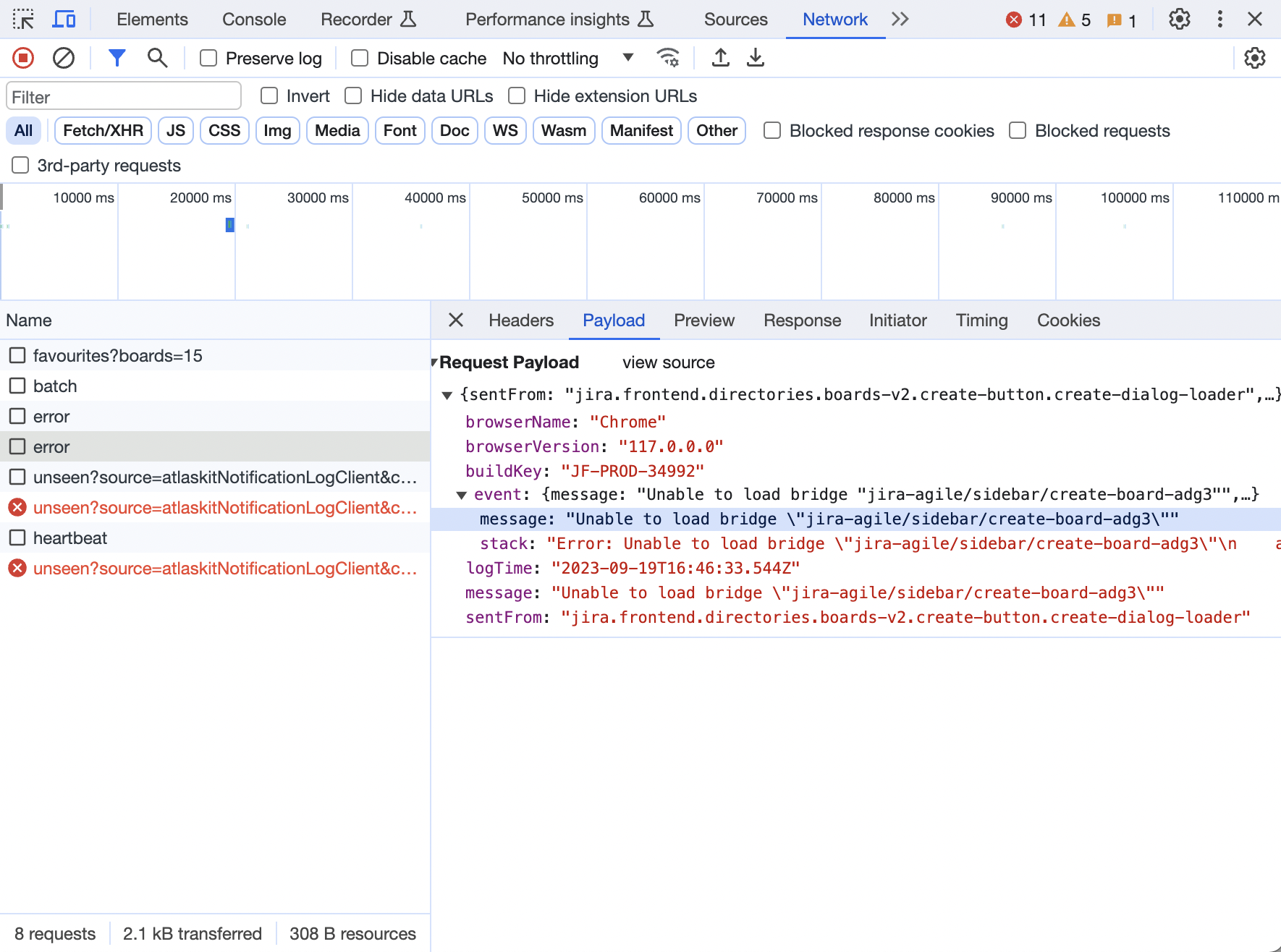Viewport: 1281px width, 952px height.
Task: Open Network panel settings gear
Action: click(x=1254, y=58)
